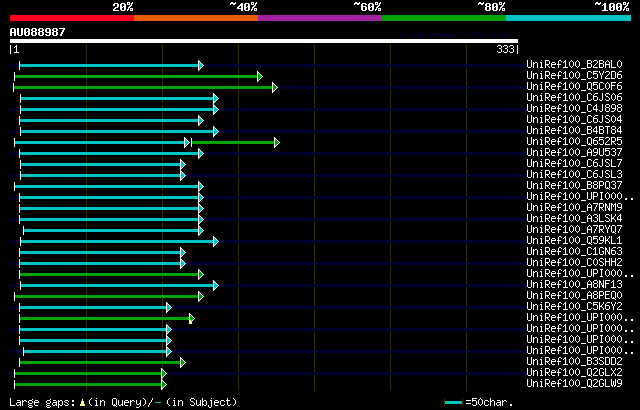This screenshot has width=640, height=410.
Task: Click the green alignment bar for B3SDD2
Action: pyautogui.click(x=100, y=363)
